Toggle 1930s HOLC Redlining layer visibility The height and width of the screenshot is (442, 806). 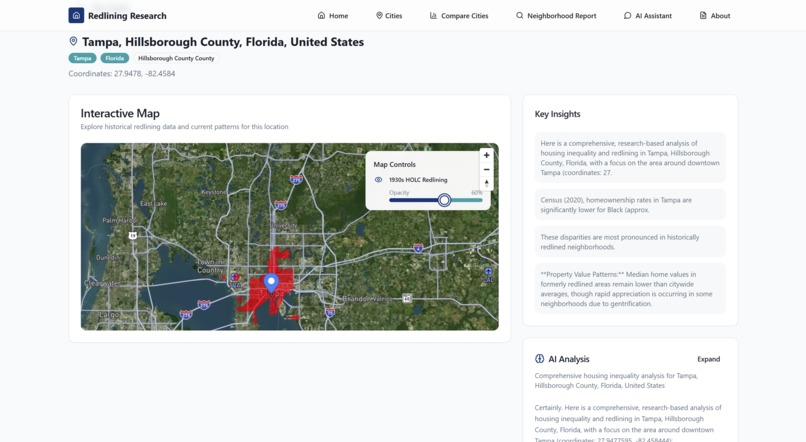tap(378, 180)
